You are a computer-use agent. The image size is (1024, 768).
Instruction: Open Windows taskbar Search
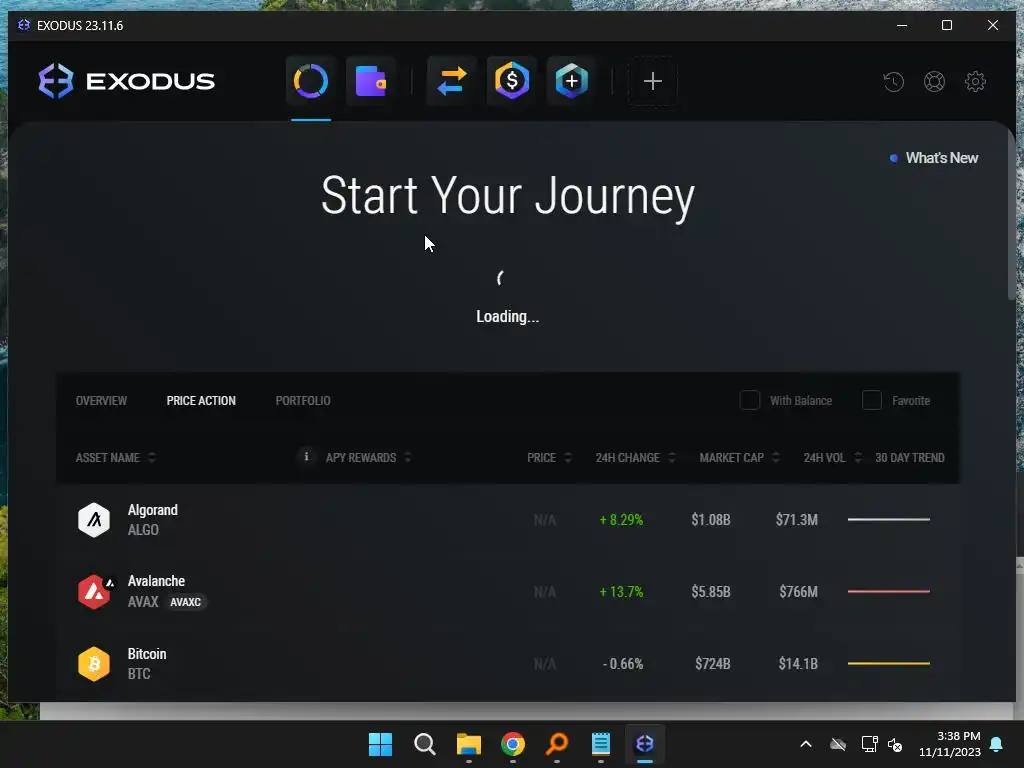(x=424, y=744)
